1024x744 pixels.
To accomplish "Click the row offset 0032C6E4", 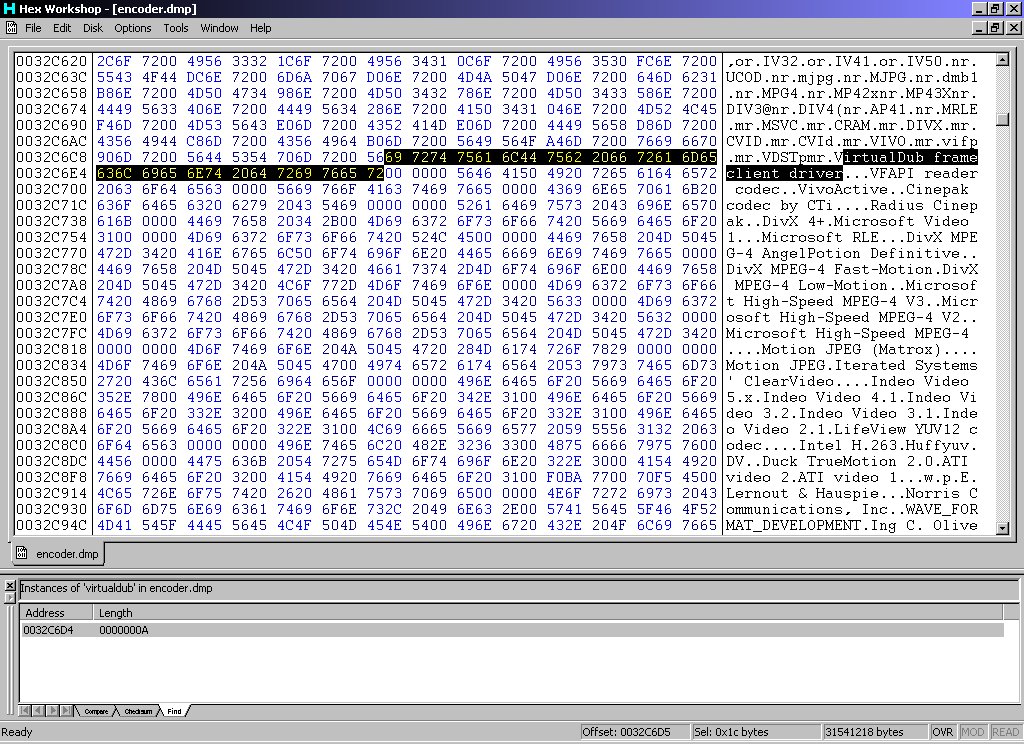I will pos(52,173).
